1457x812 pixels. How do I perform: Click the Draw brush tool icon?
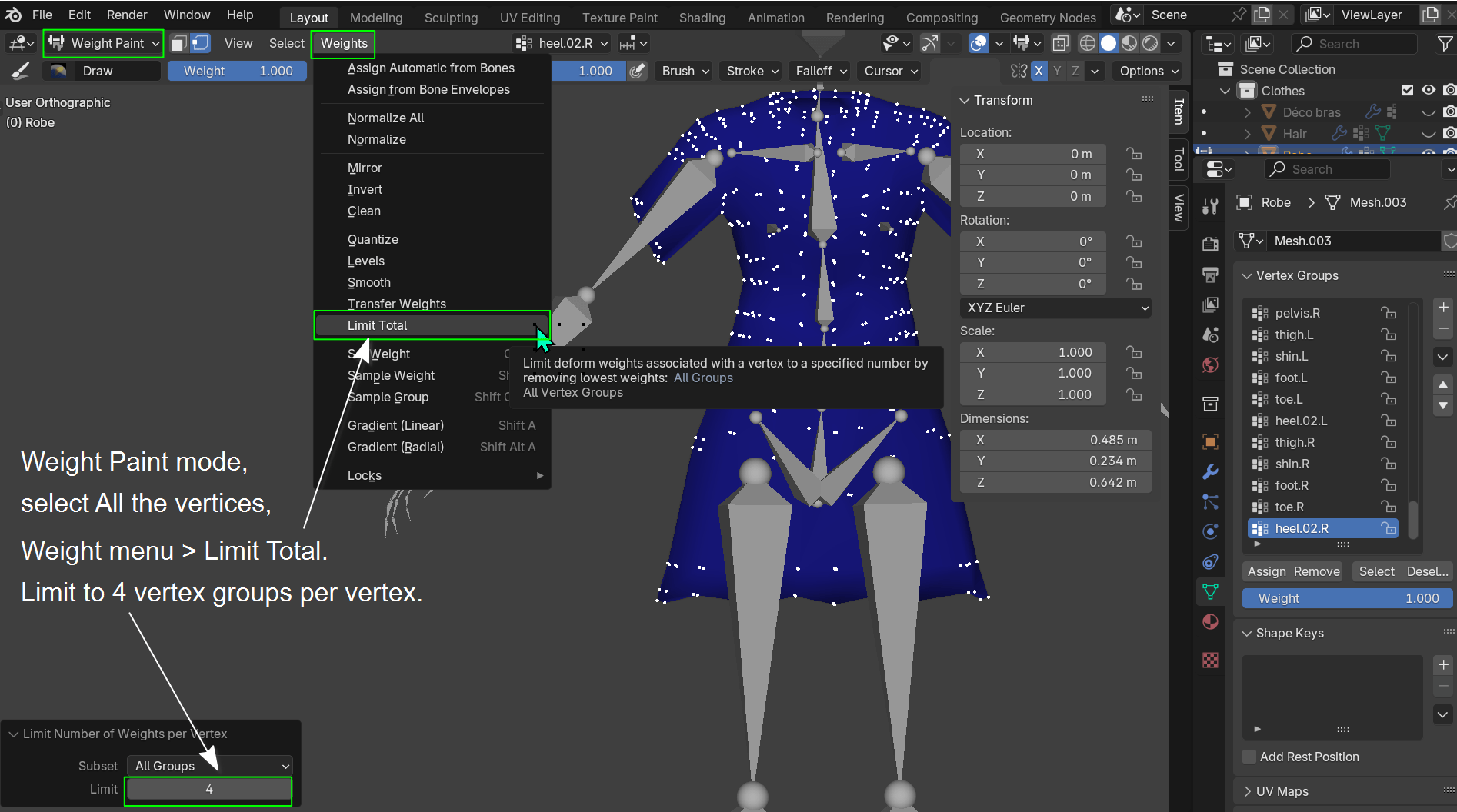21,71
